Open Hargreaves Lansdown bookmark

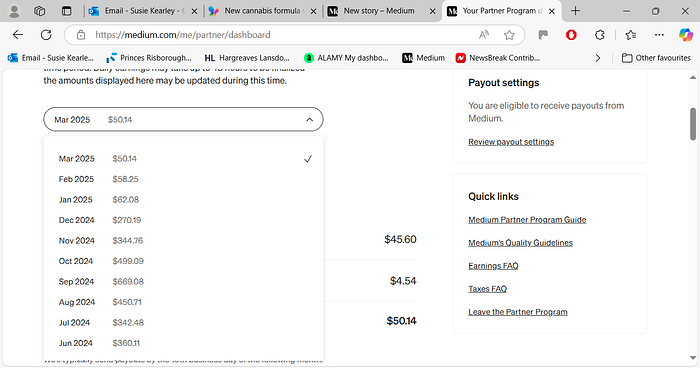pos(247,58)
